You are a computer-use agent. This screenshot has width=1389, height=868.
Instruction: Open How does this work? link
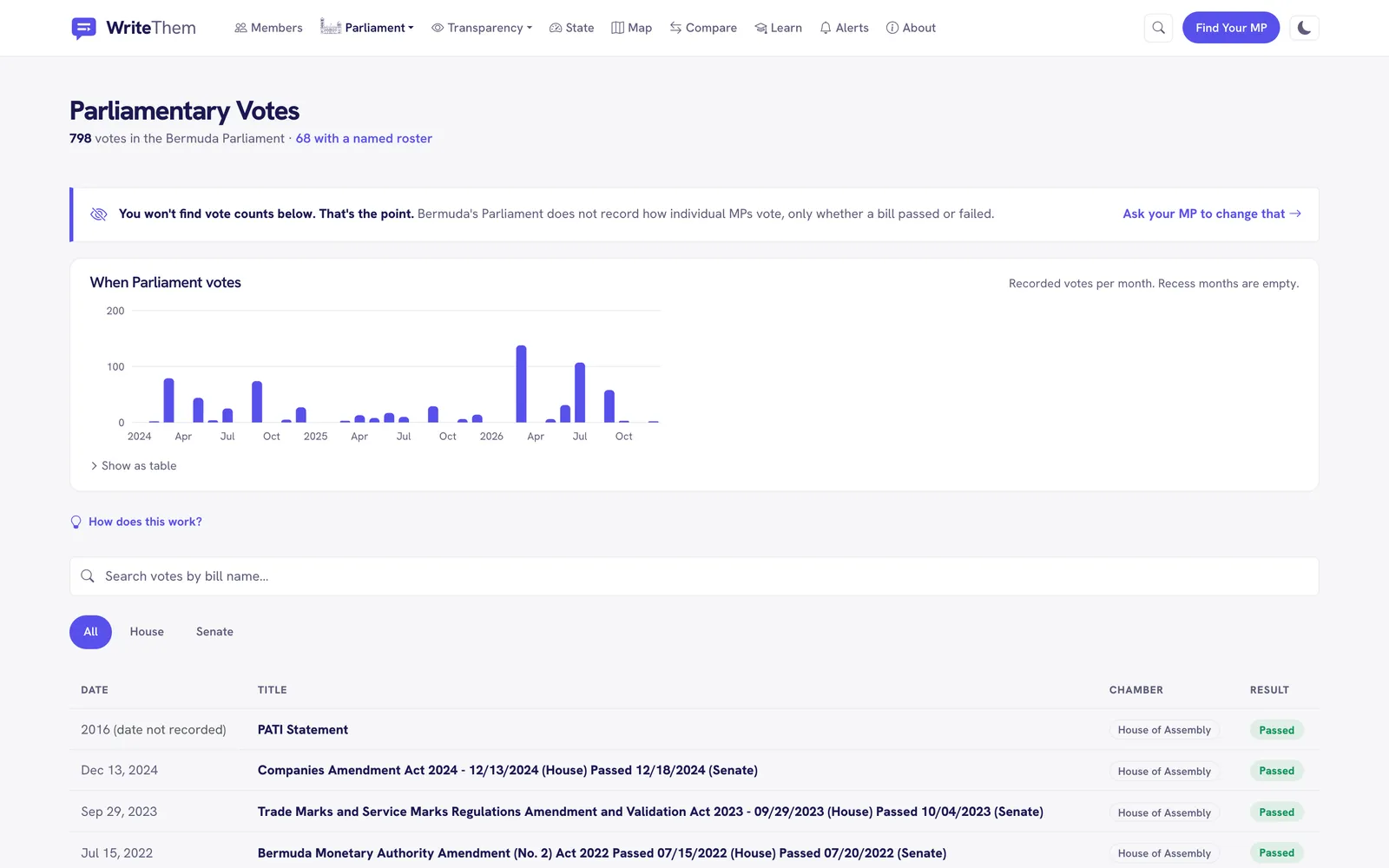[145, 522]
